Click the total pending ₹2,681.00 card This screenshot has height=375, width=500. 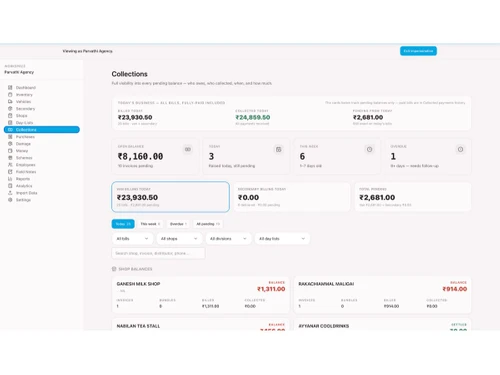(413, 197)
